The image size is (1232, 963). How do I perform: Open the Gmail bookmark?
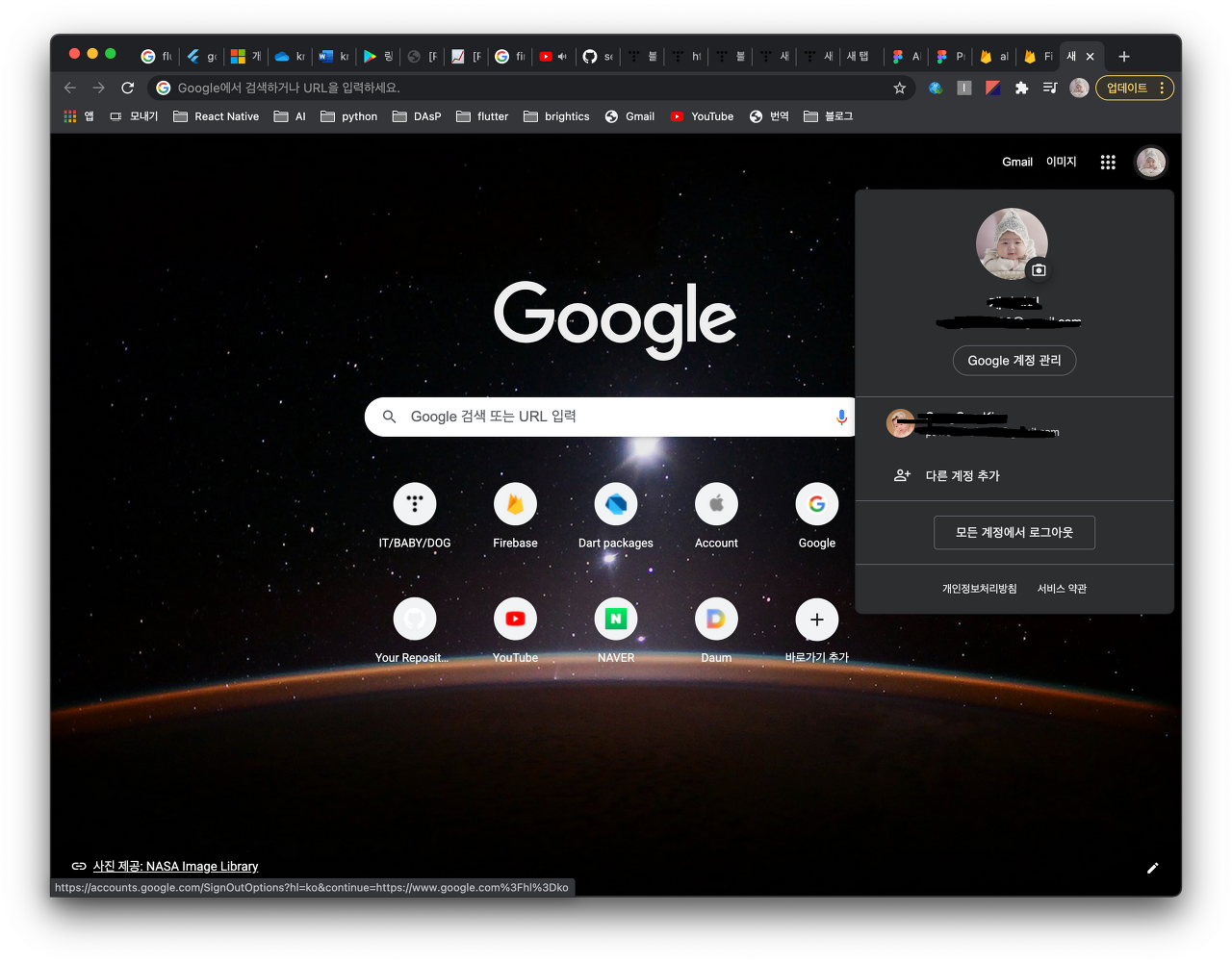(629, 116)
